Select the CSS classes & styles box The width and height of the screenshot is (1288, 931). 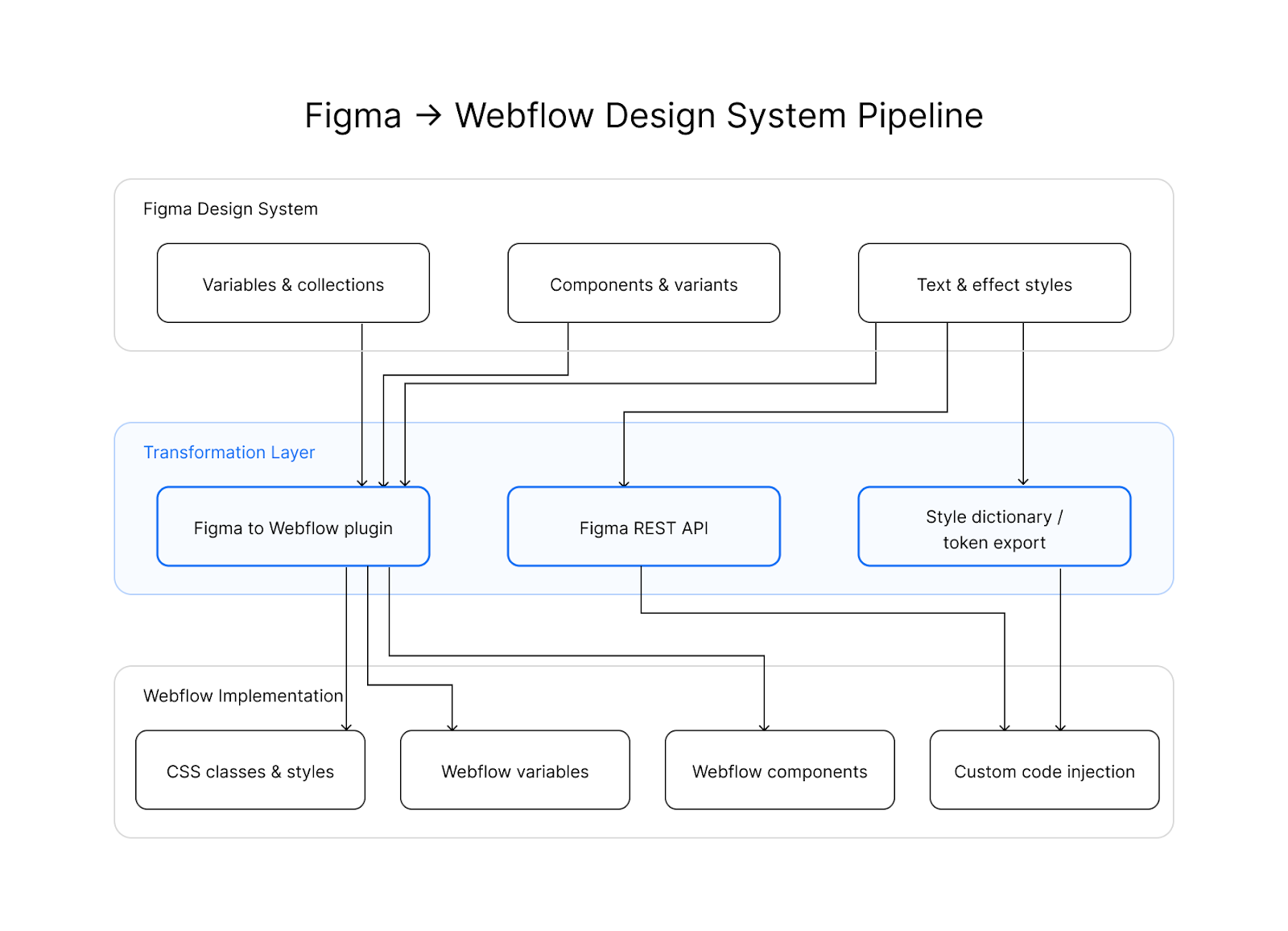[250, 770]
